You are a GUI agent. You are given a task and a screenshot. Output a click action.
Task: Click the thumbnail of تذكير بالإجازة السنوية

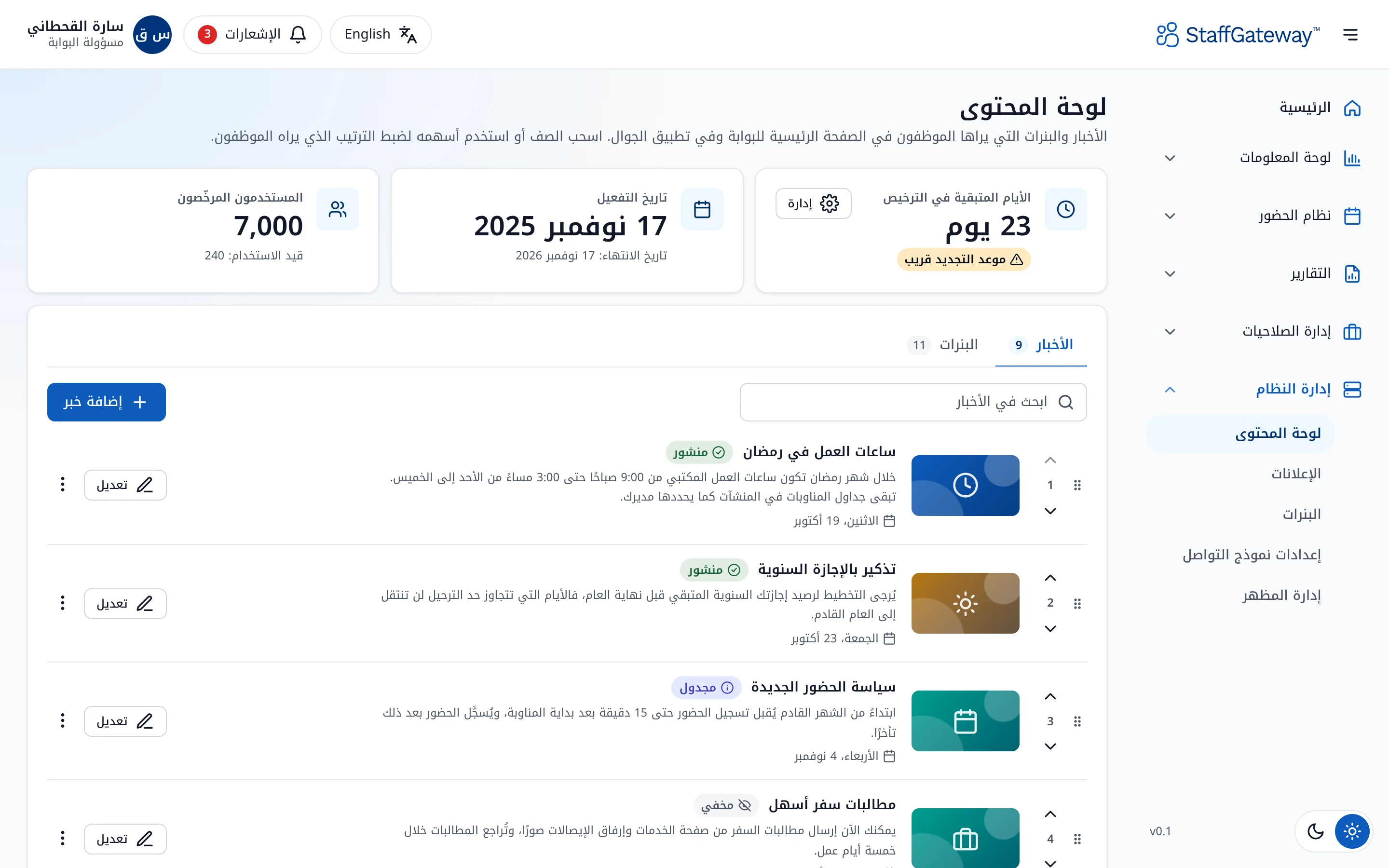966,603
